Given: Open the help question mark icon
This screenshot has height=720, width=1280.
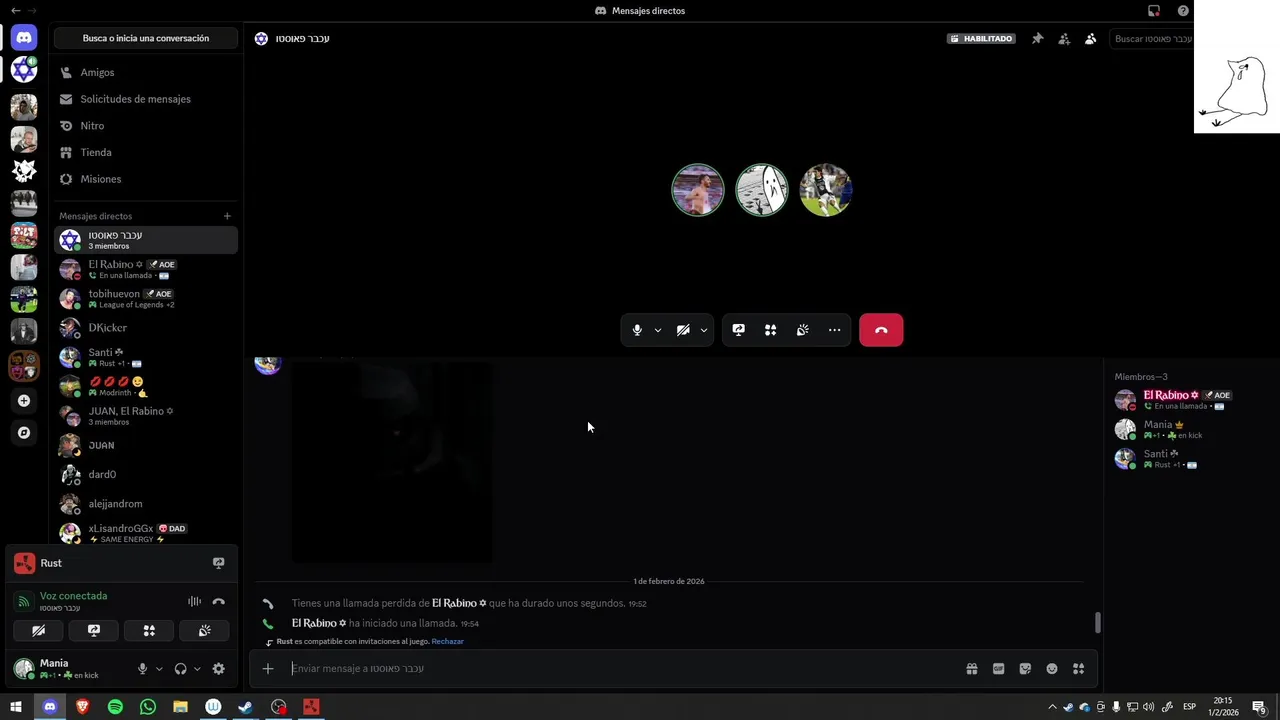Looking at the screenshot, I should (1183, 11).
